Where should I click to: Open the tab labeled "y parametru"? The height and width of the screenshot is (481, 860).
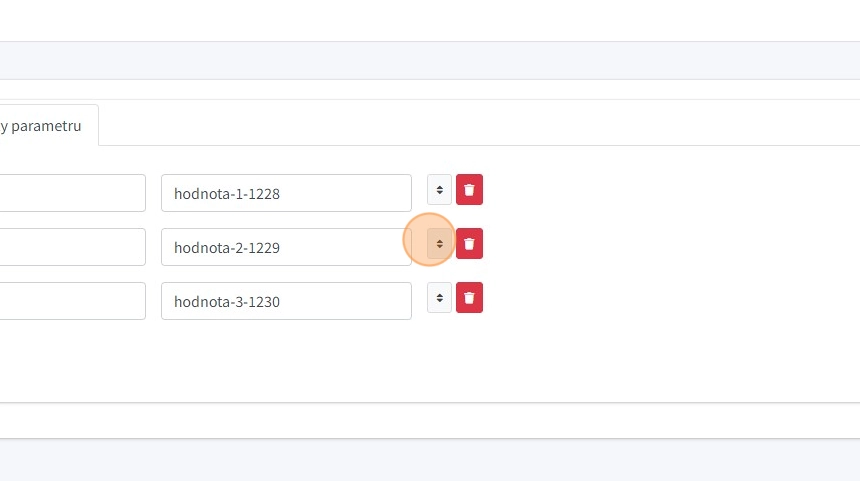pyautogui.click(x=45, y=126)
